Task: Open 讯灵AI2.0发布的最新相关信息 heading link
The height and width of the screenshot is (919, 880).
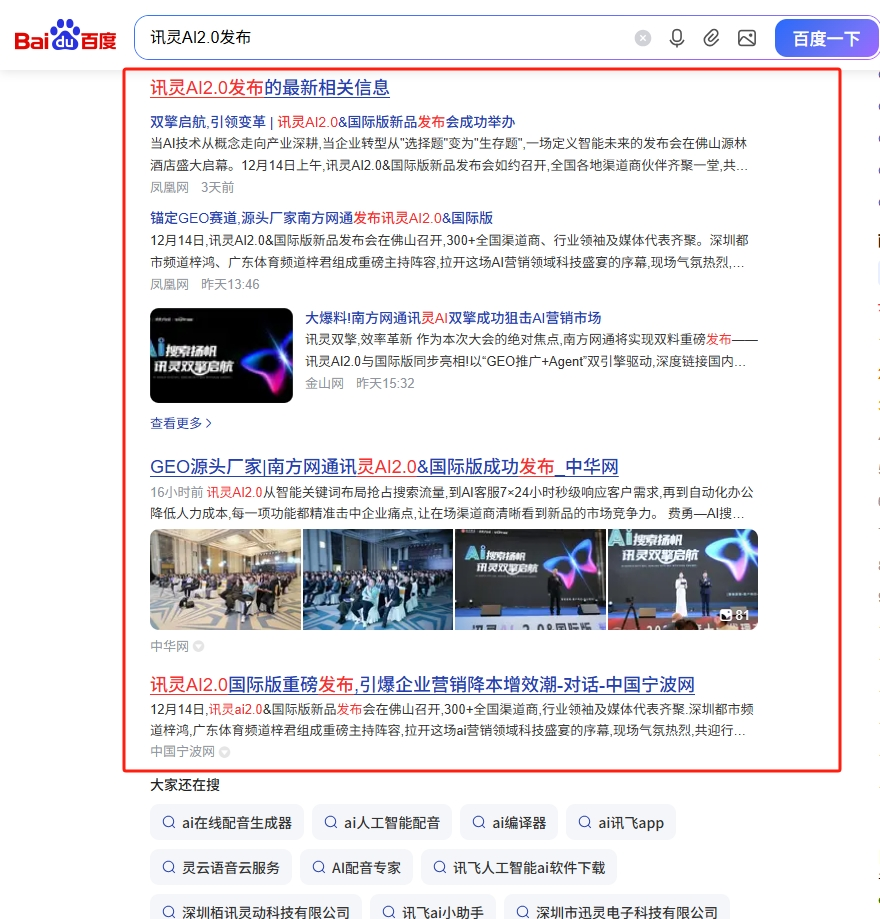Action: (270, 88)
